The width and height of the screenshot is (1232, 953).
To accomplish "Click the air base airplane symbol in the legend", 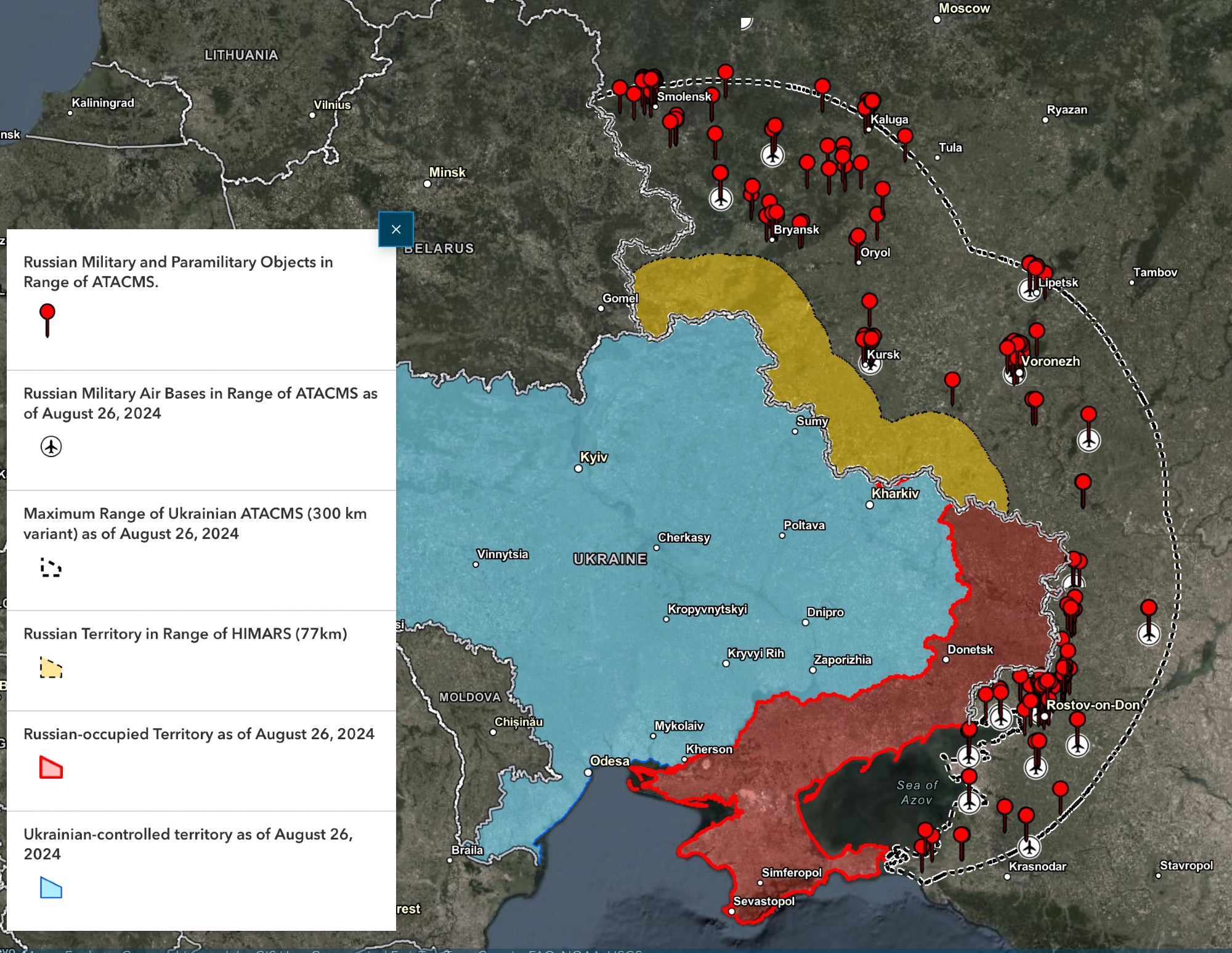I will pos(51,447).
